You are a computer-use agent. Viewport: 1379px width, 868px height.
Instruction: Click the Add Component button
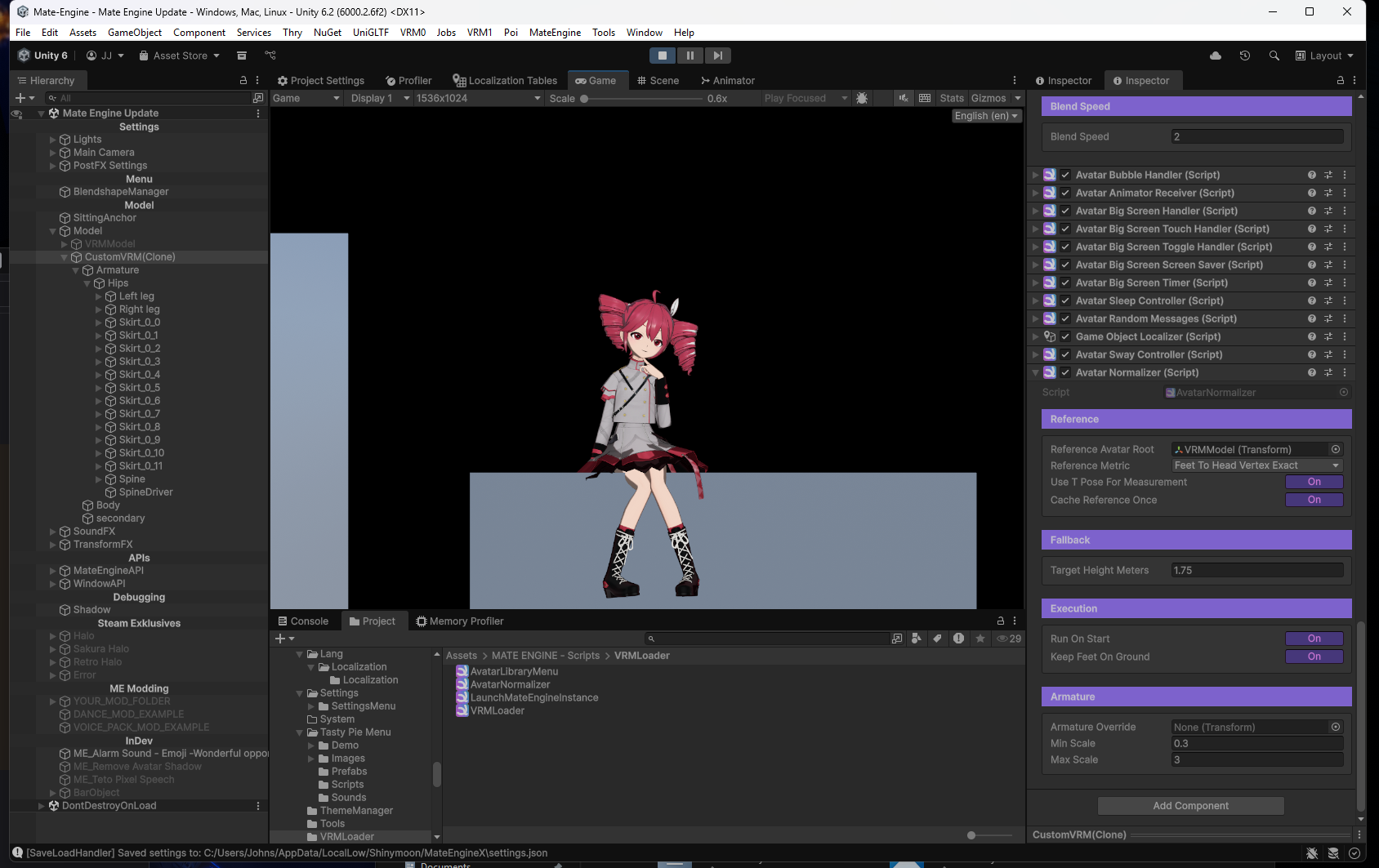coord(1190,806)
